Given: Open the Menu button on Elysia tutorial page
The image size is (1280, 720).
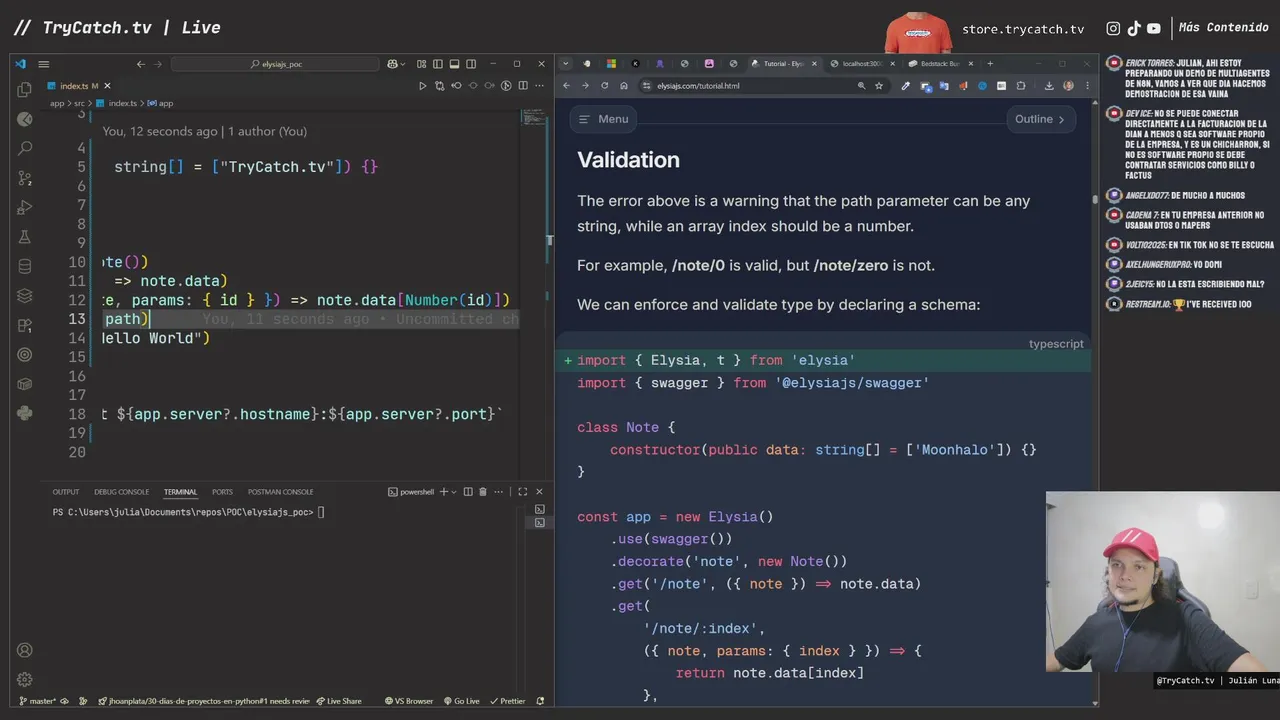Looking at the screenshot, I should 603,119.
